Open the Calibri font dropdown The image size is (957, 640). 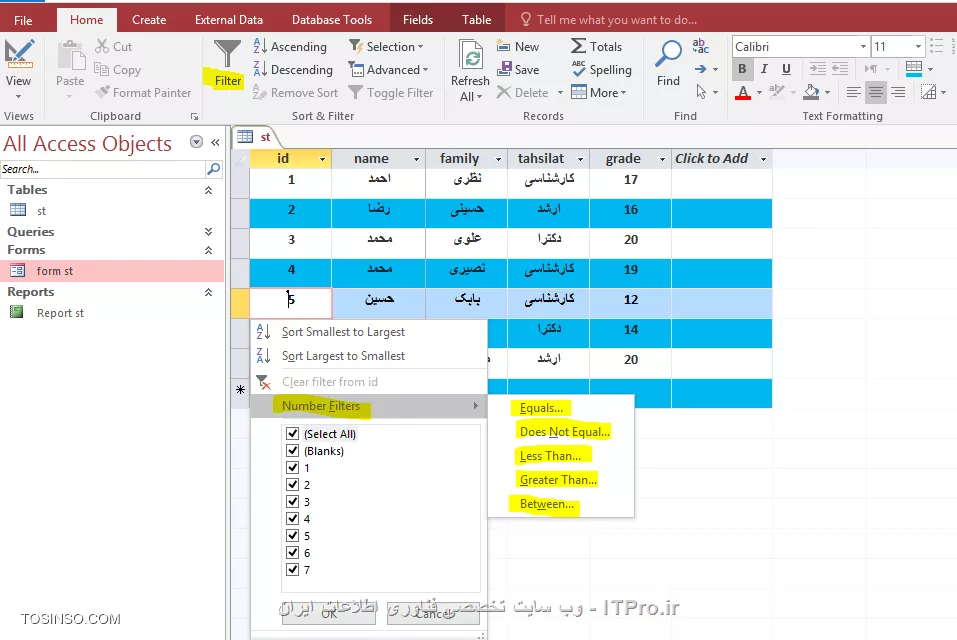865,45
